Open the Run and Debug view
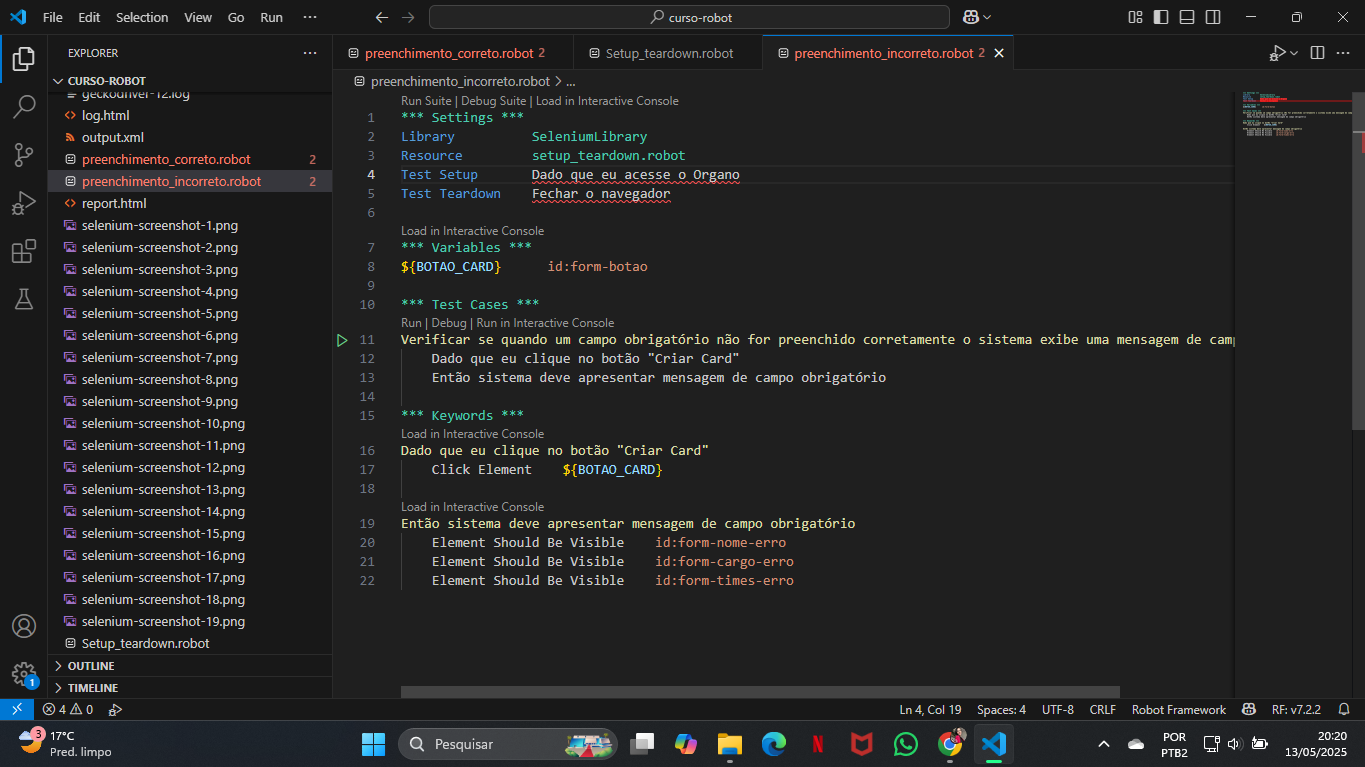 (x=24, y=203)
